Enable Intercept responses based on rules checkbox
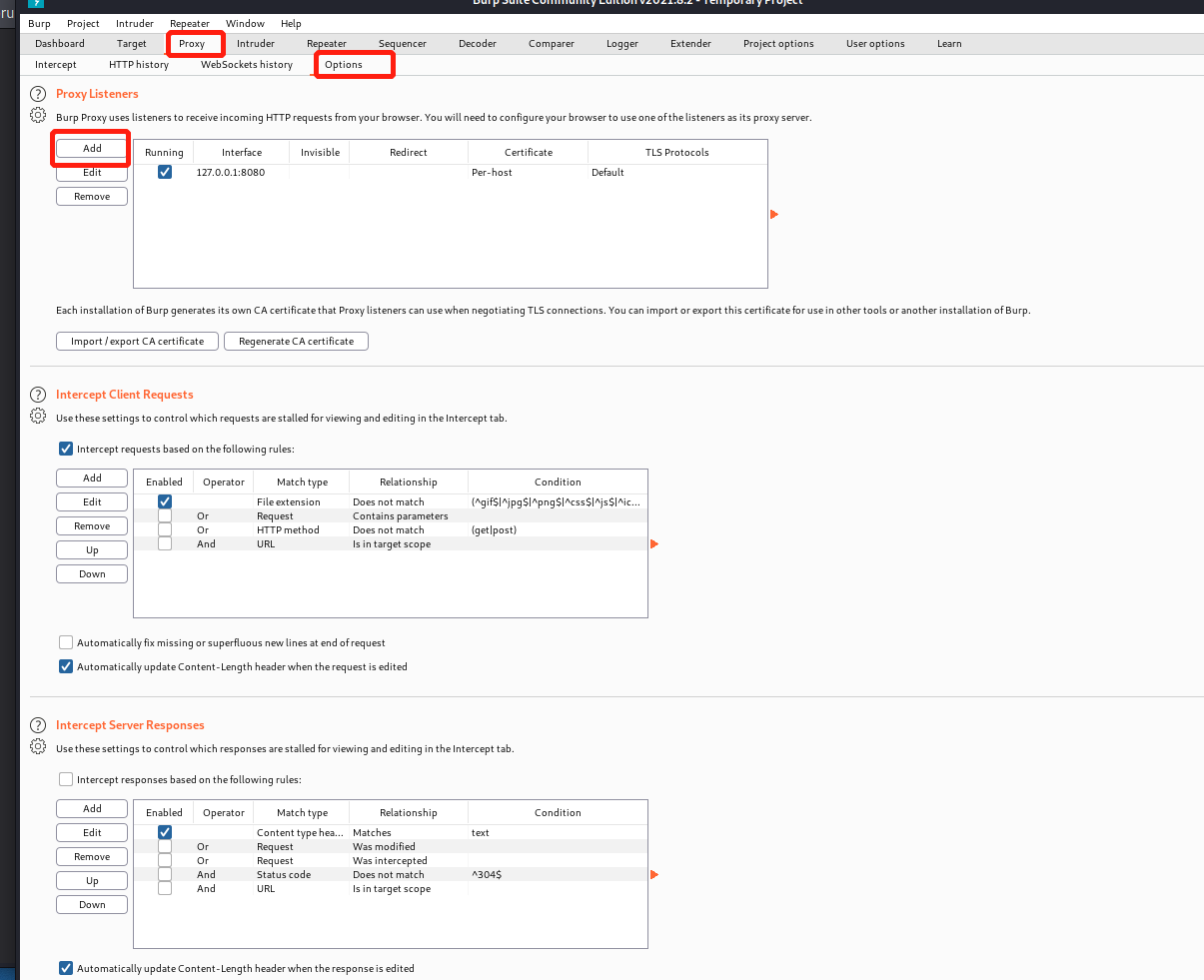The image size is (1204, 980). pos(66,779)
